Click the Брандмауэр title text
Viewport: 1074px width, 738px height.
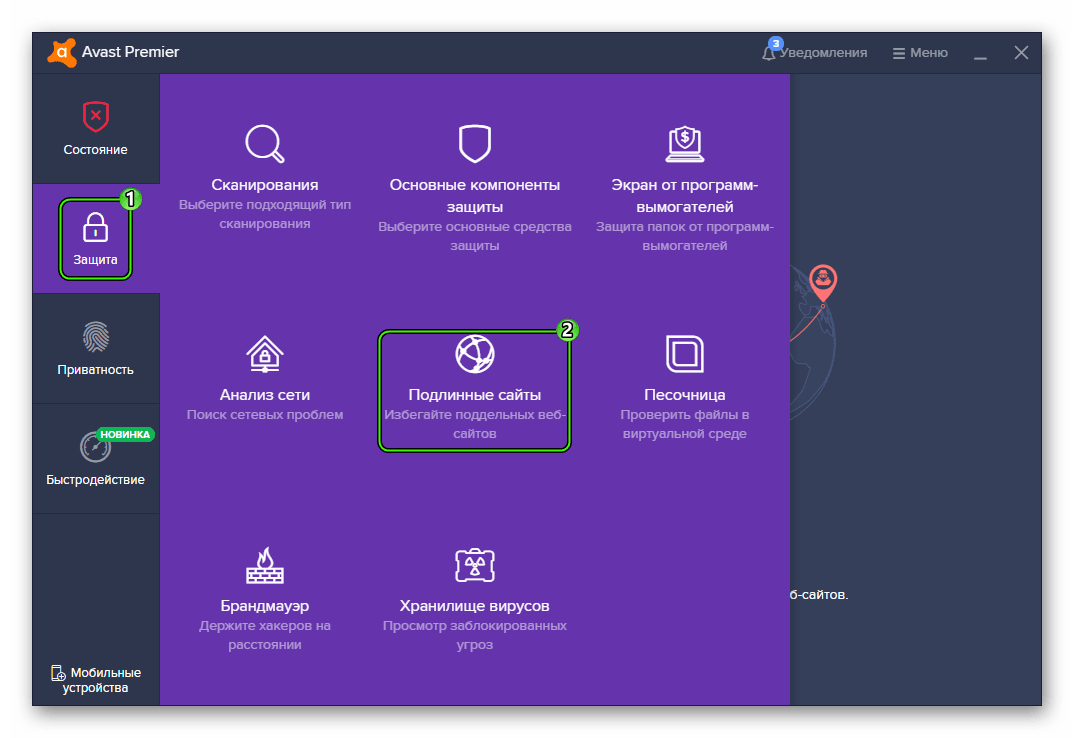coord(265,606)
